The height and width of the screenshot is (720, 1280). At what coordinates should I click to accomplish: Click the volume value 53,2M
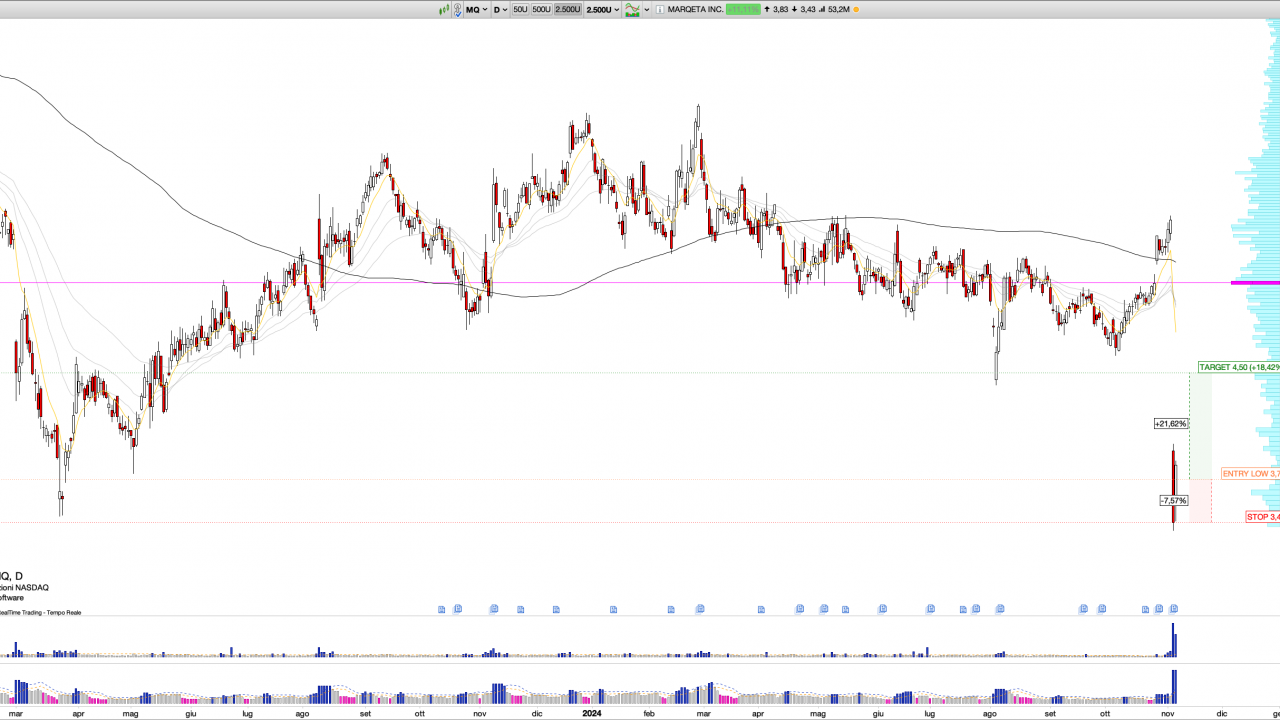[839, 10]
